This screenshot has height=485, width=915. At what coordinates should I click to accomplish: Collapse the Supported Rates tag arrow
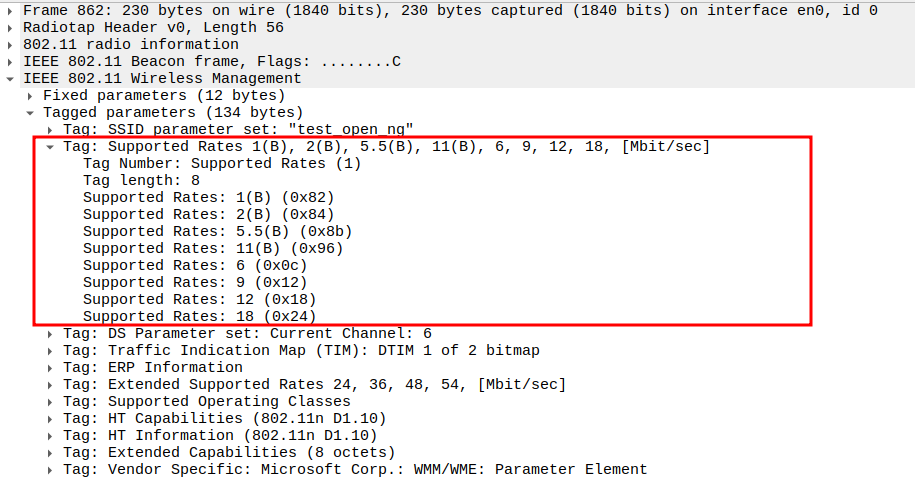tap(51, 147)
